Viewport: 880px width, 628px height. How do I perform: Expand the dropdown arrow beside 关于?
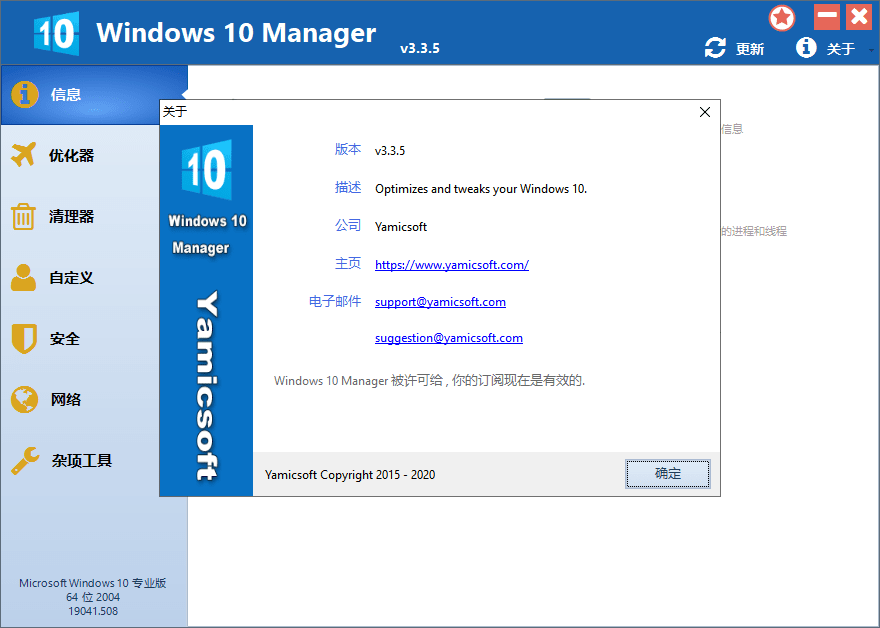click(x=871, y=51)
